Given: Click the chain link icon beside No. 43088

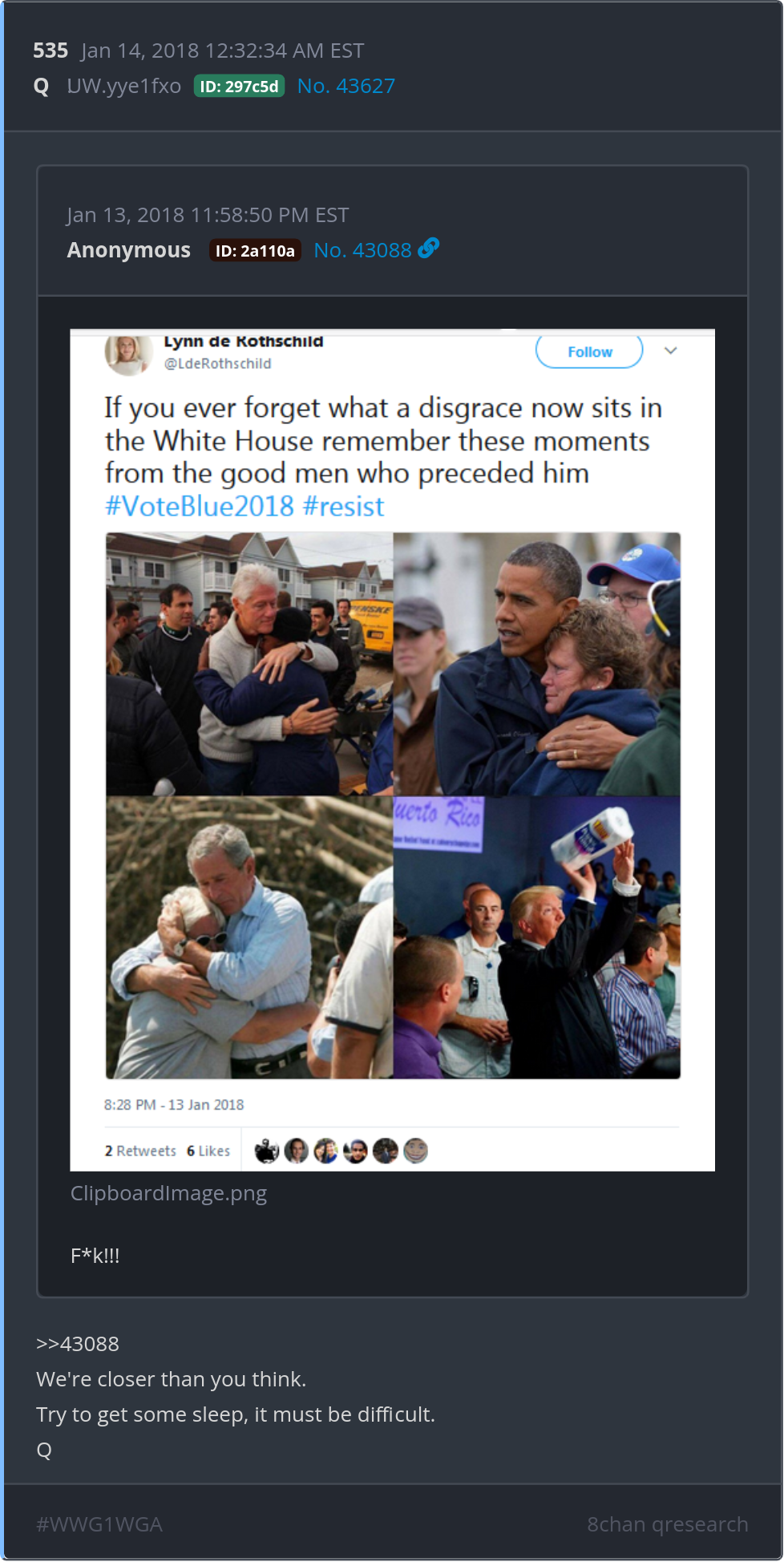Looking at the screenshot, I should click(429, 249).
